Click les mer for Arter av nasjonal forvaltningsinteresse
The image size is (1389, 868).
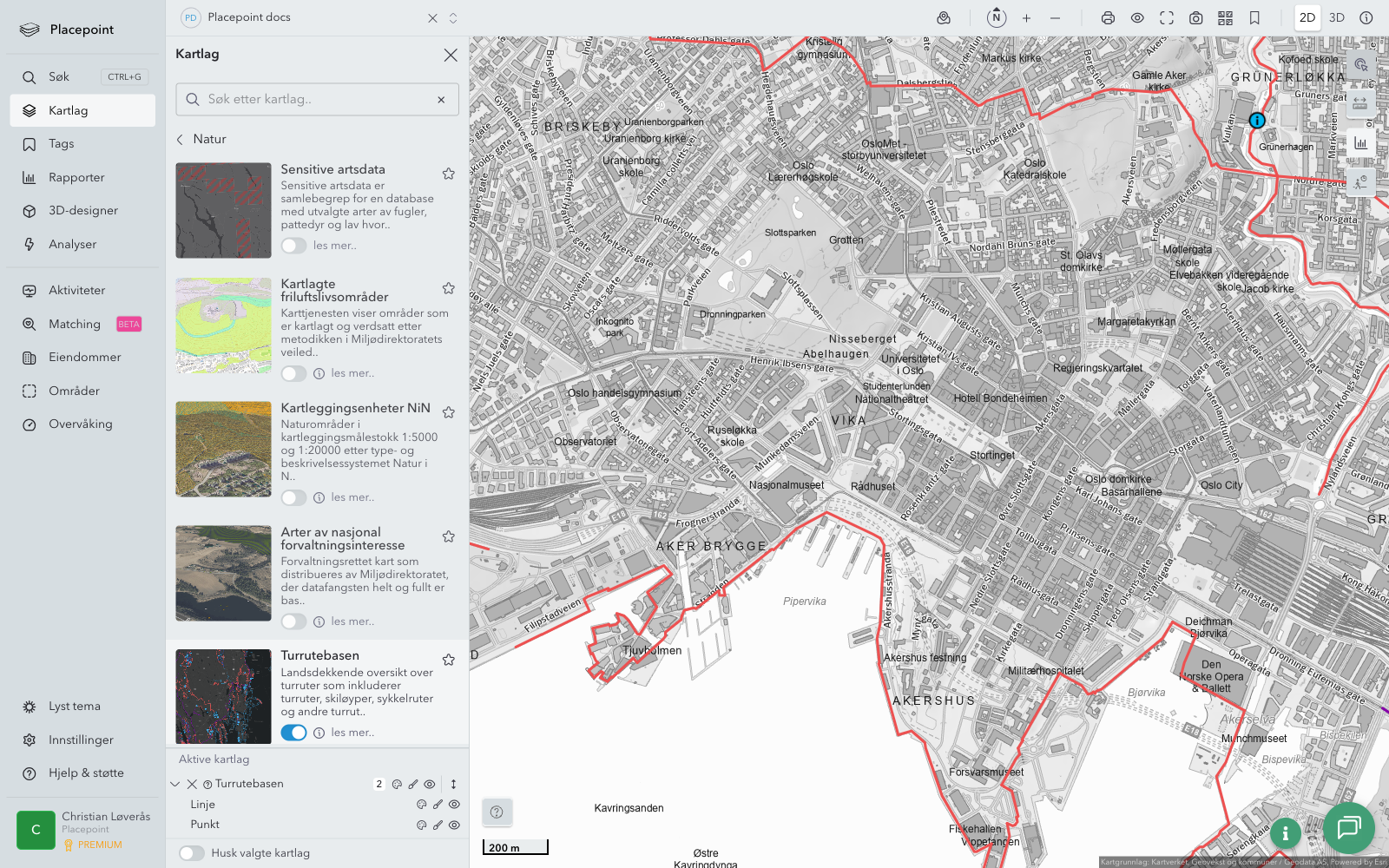click(352, 621)
